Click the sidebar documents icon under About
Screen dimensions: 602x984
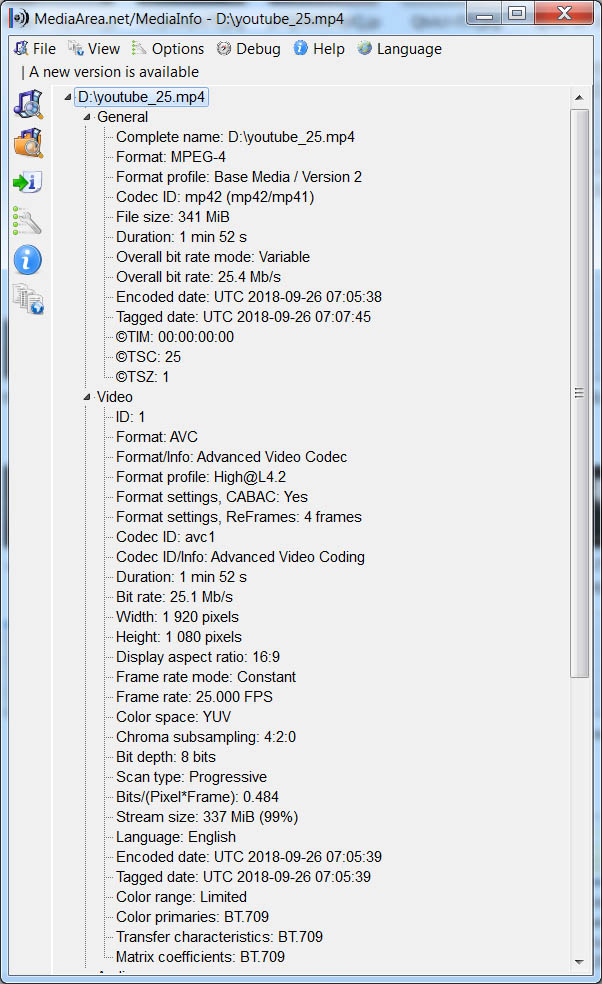pos(28,299)
